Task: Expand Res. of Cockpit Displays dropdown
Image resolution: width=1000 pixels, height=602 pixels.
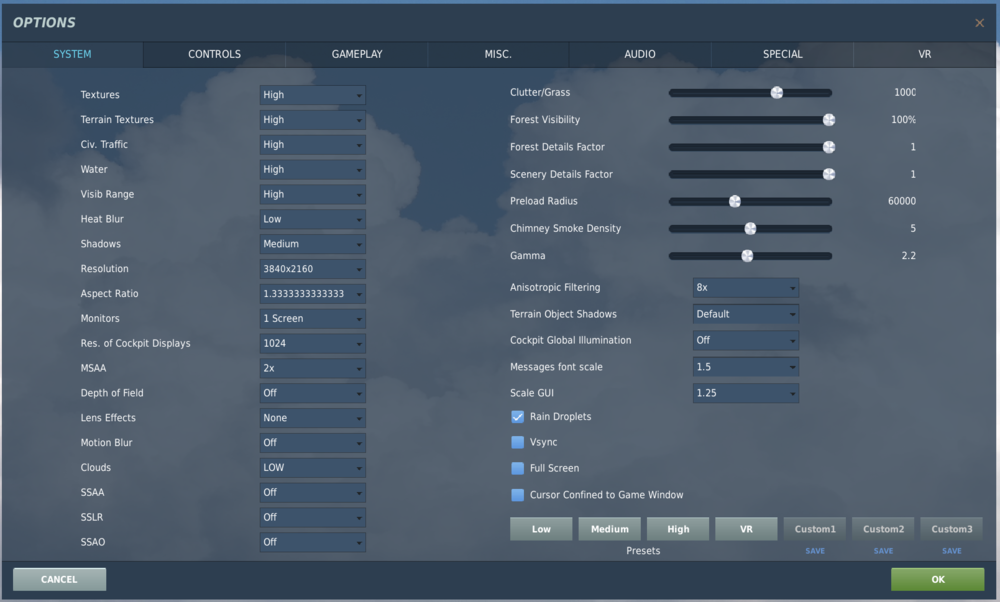Action: [x=312, y=344]
